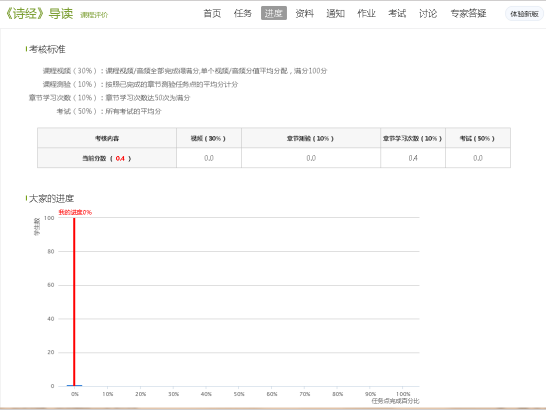This screenshot has width=546, height=410.
Task: Click the 视频 (30%) table header
Action: (209, 138)
